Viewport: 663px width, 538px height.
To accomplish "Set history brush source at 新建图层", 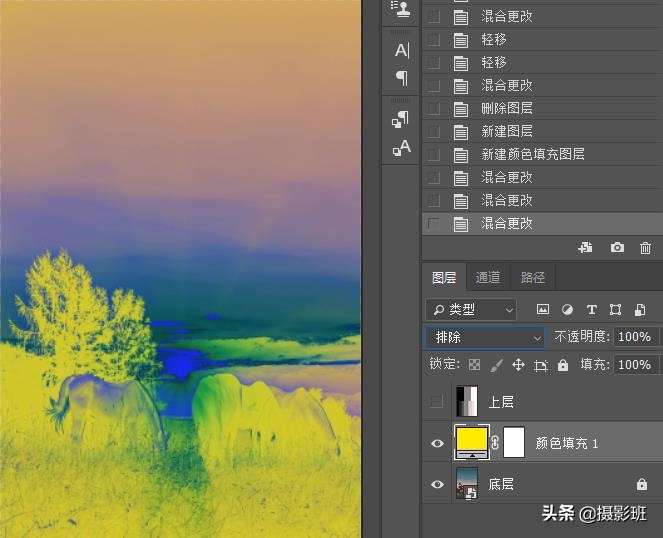I will click(433, 132).
